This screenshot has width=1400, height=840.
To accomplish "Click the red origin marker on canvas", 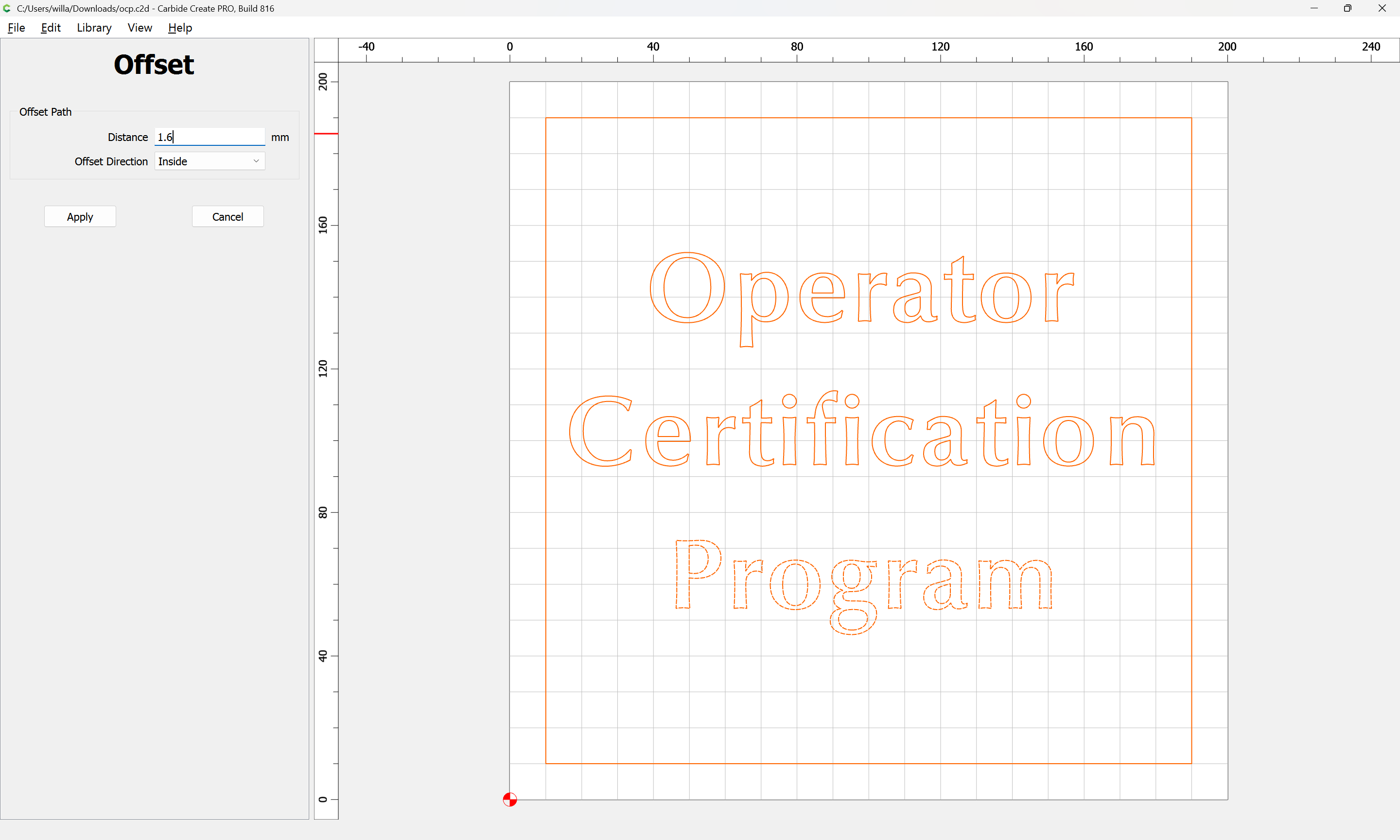I will (x=510, y=799).
